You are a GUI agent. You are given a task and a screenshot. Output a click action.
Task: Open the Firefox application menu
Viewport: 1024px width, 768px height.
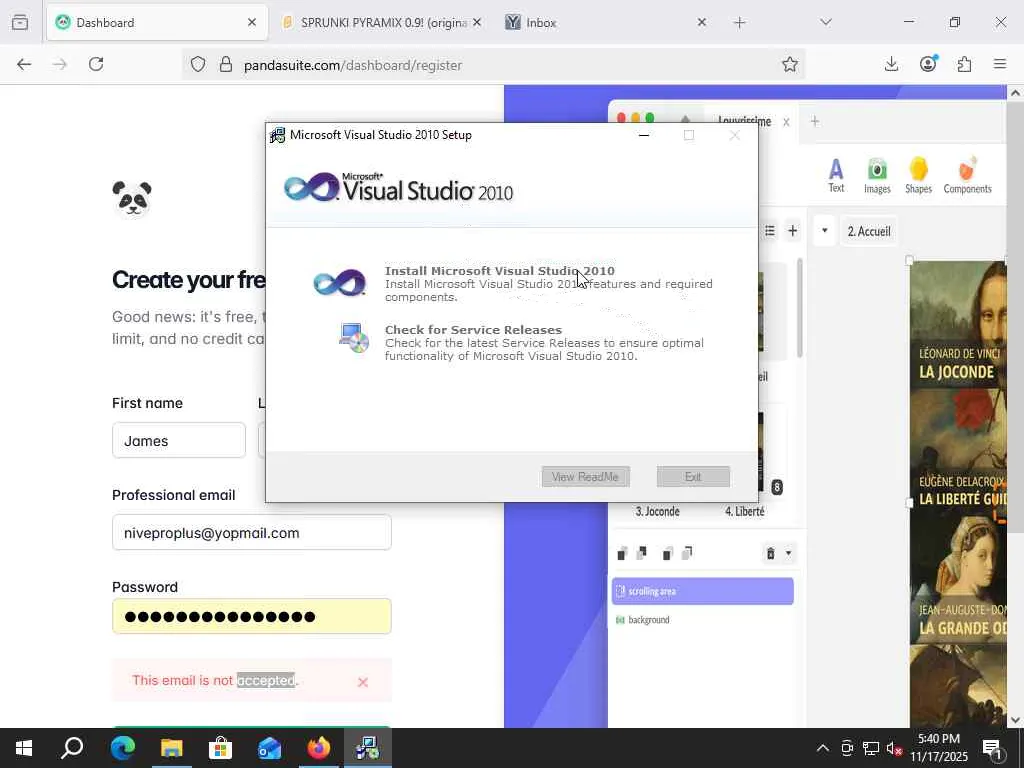tap(1000, 64)
